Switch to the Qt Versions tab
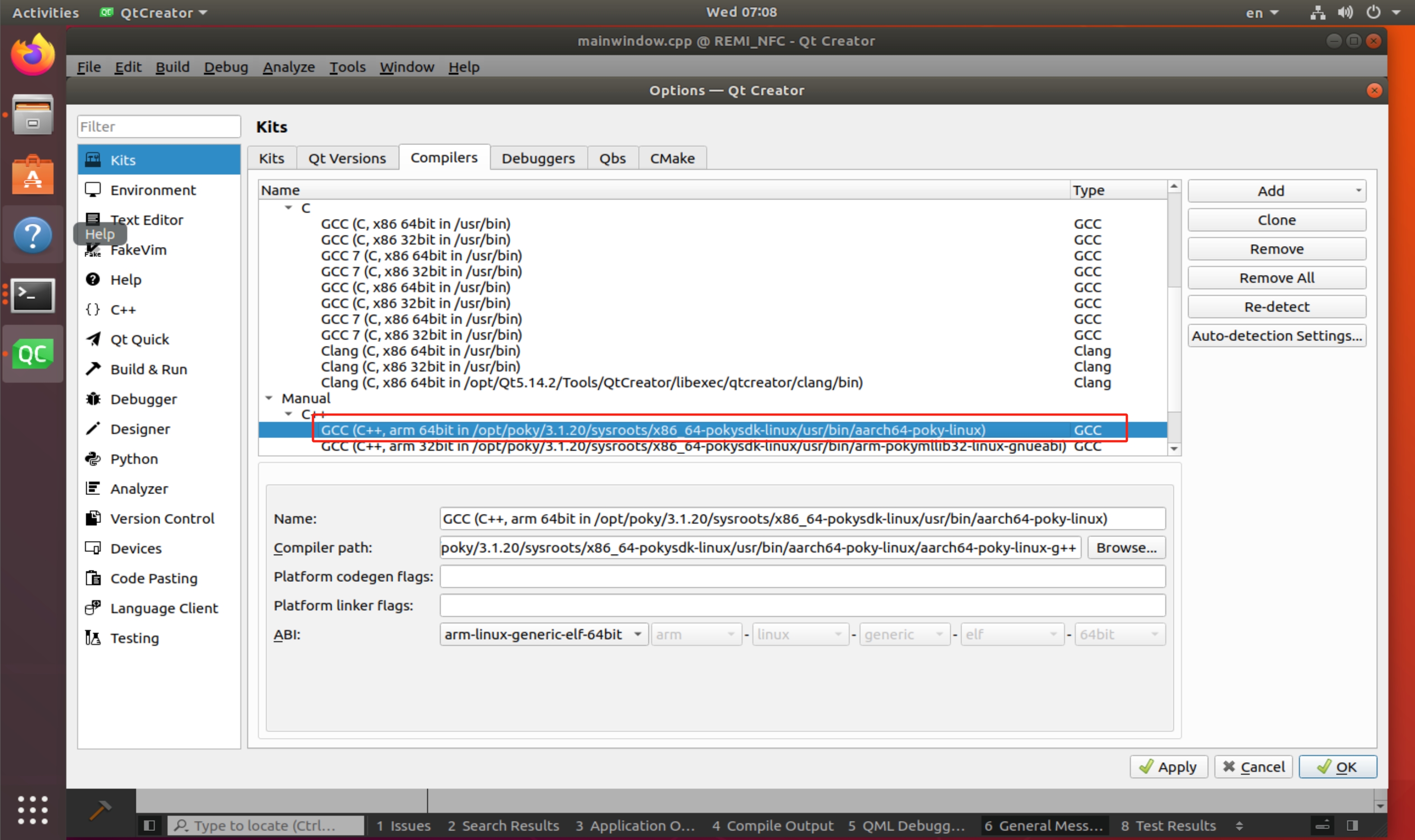This screenshot has width=1415, height=840. [x=347, y=158]
